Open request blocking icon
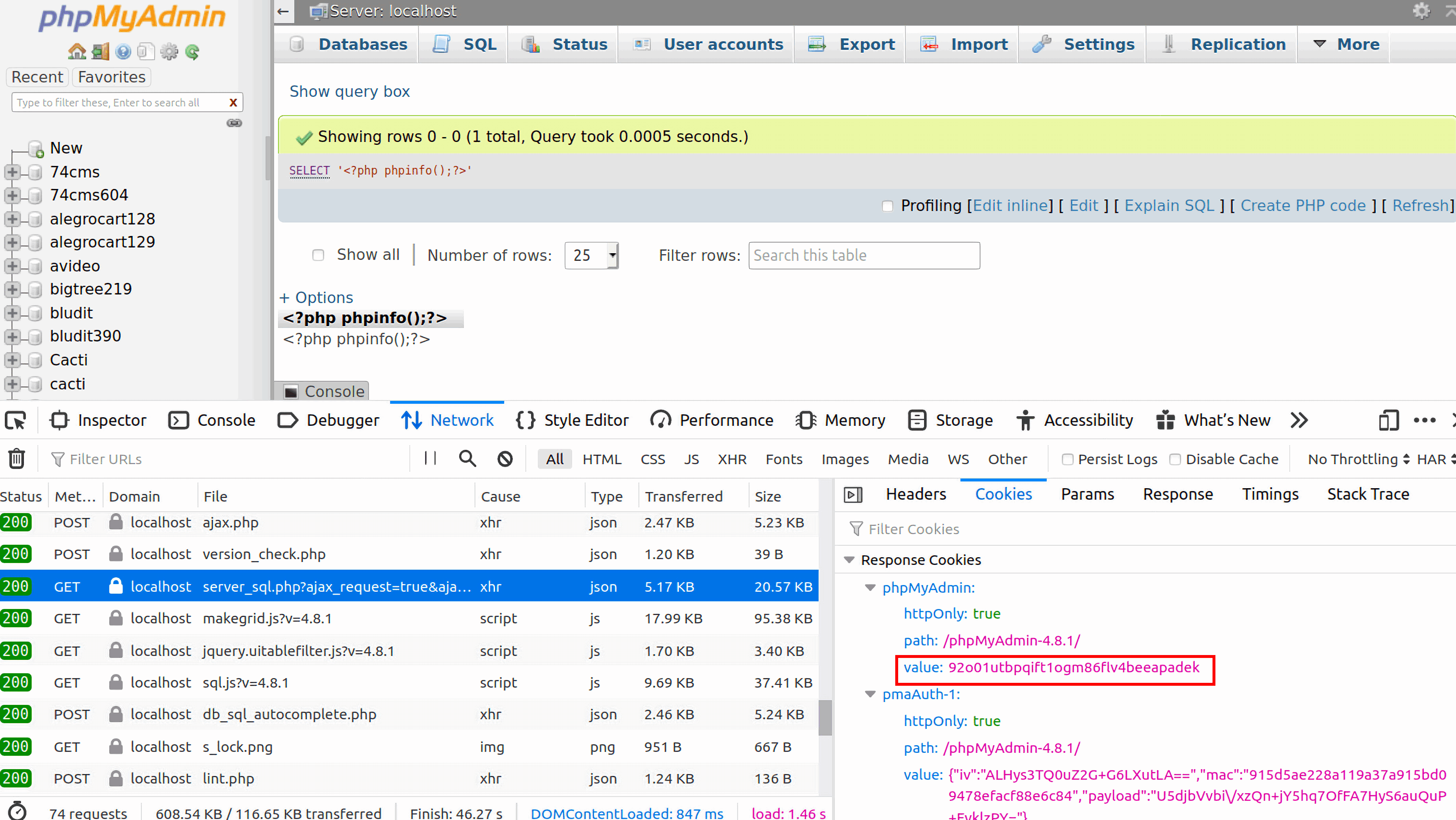 pos(505,458)
